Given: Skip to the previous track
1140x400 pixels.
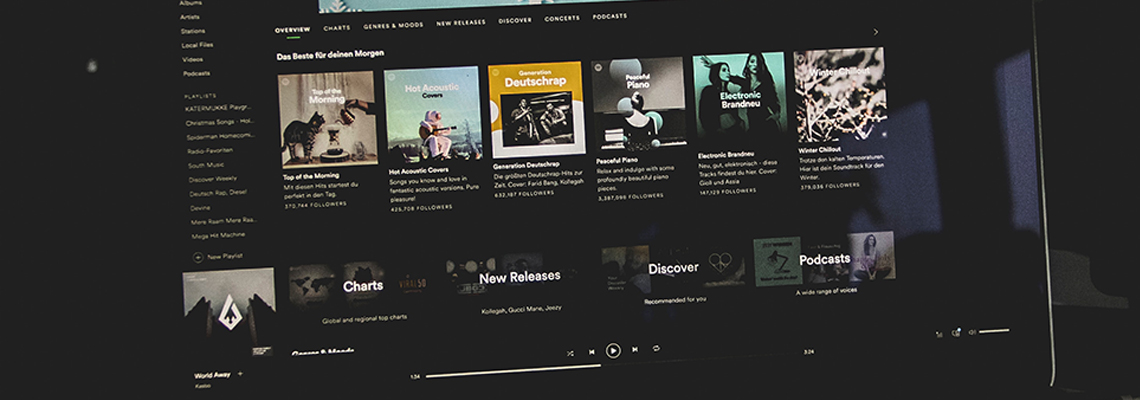Looking at the screenshot, I should [592, 352].
